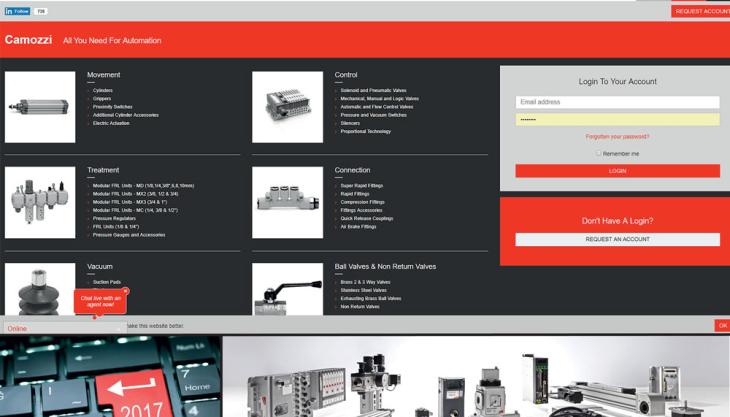Viewport: 730px width, 417px height.
Task: Select Grippers under Movement
Action: click(101, 99)
